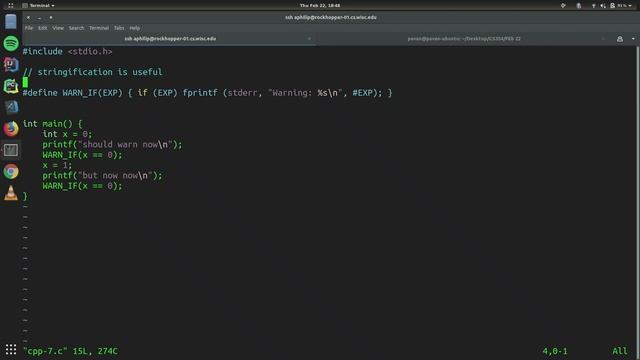This screenshot has width=640, height=360.
Task: Launch Google Chrome from the dock
Action: click(x=11, y=172)
